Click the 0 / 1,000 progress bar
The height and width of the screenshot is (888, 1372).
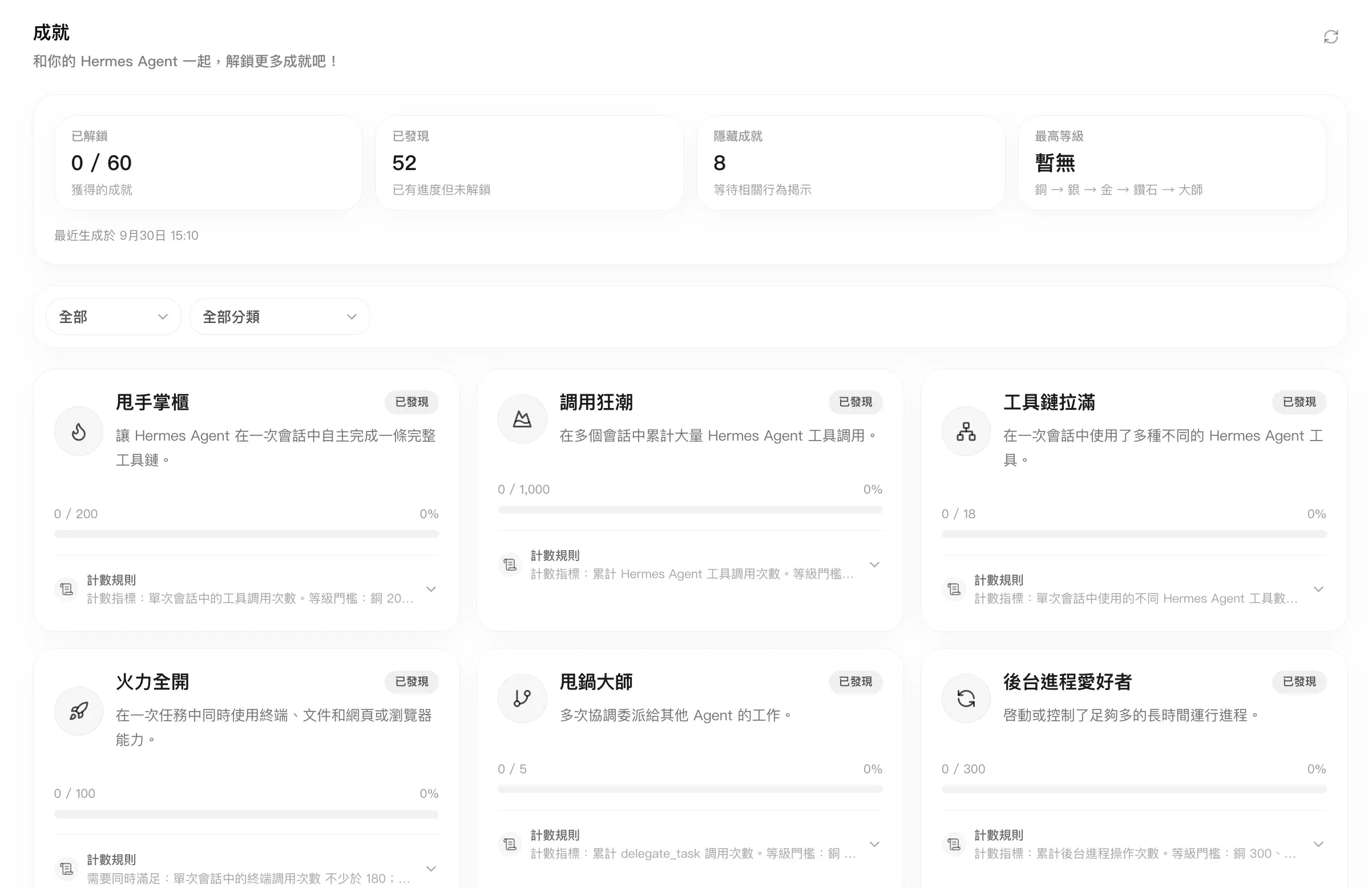[690, 510]
